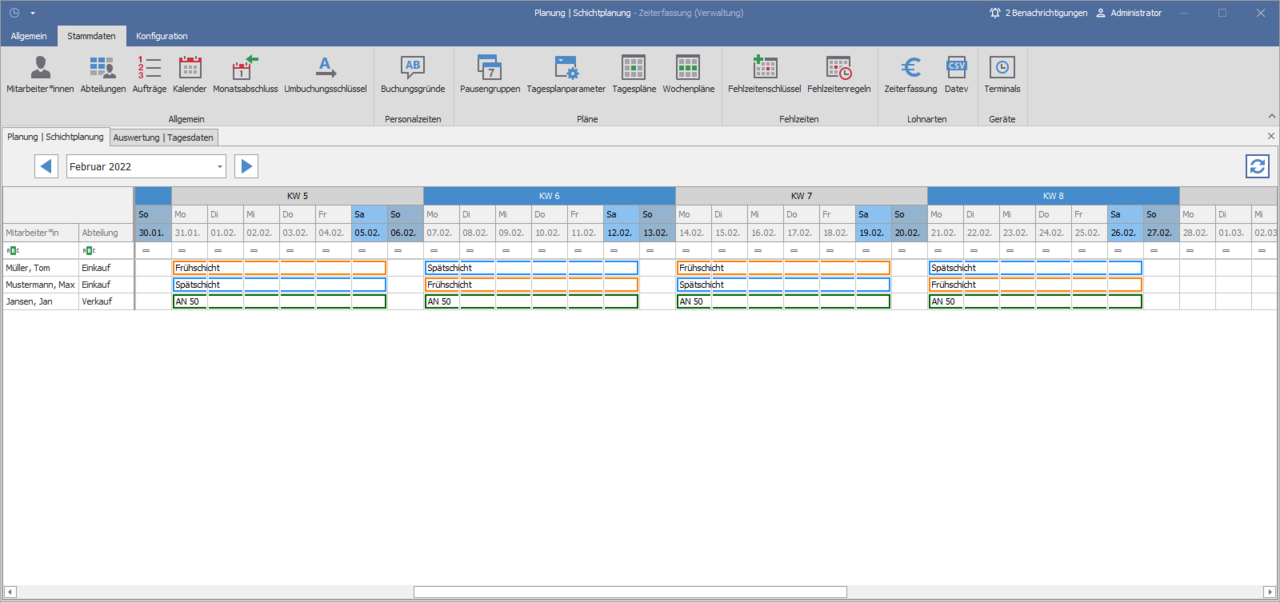Image resolution: width=1280 pixels, height=602 pixels.
Task: Open the Mitarbeiter*in column filter operator
Action: coord(11,251)
